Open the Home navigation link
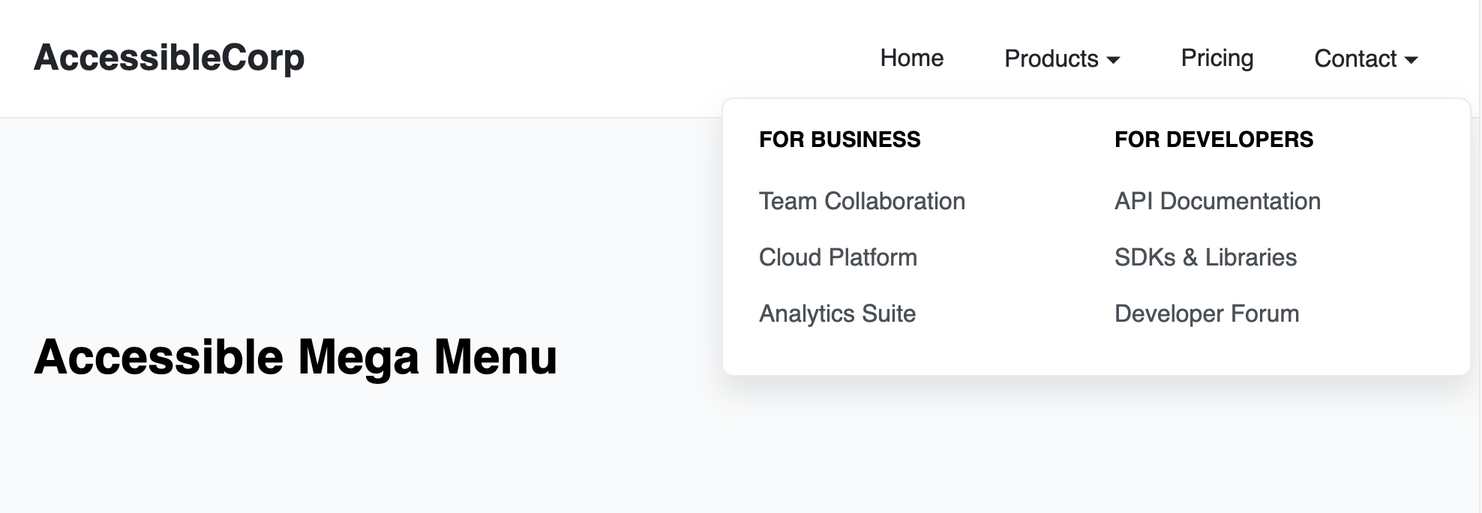 coord(912,58)
